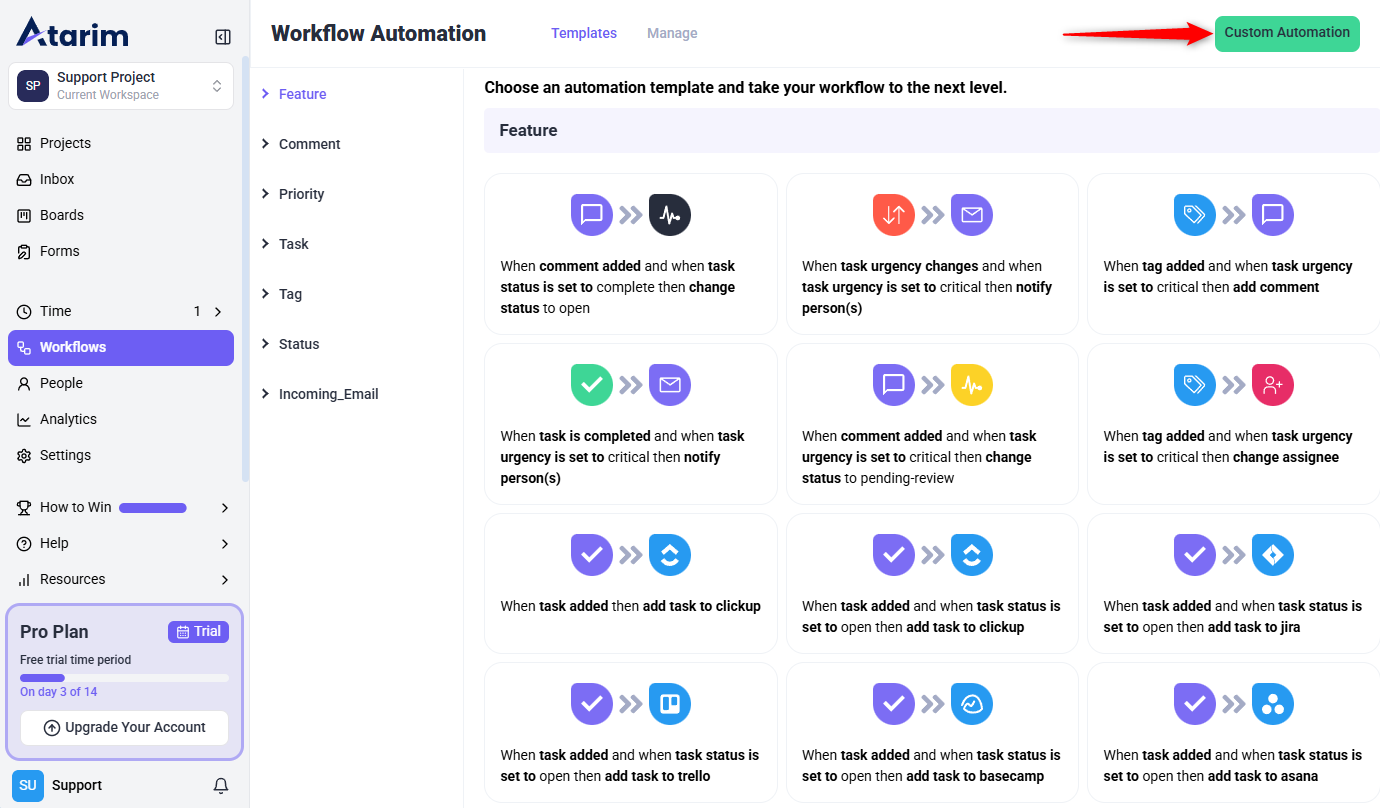This screenshot has height=808, width=1380.
Task: Click the change assignee pink icon
Action: 1272,385
